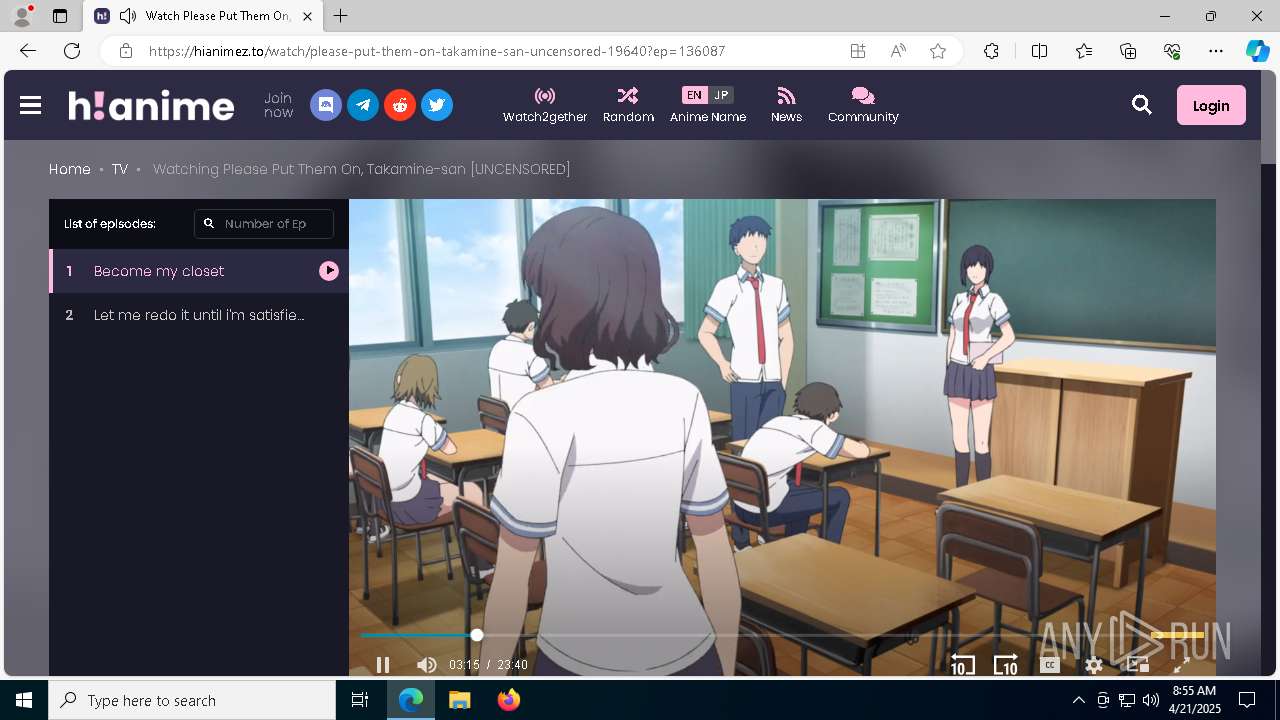Toggle closed captions
The image size is (1280, 720).
pyautogui.click(x=1050, y=665)
